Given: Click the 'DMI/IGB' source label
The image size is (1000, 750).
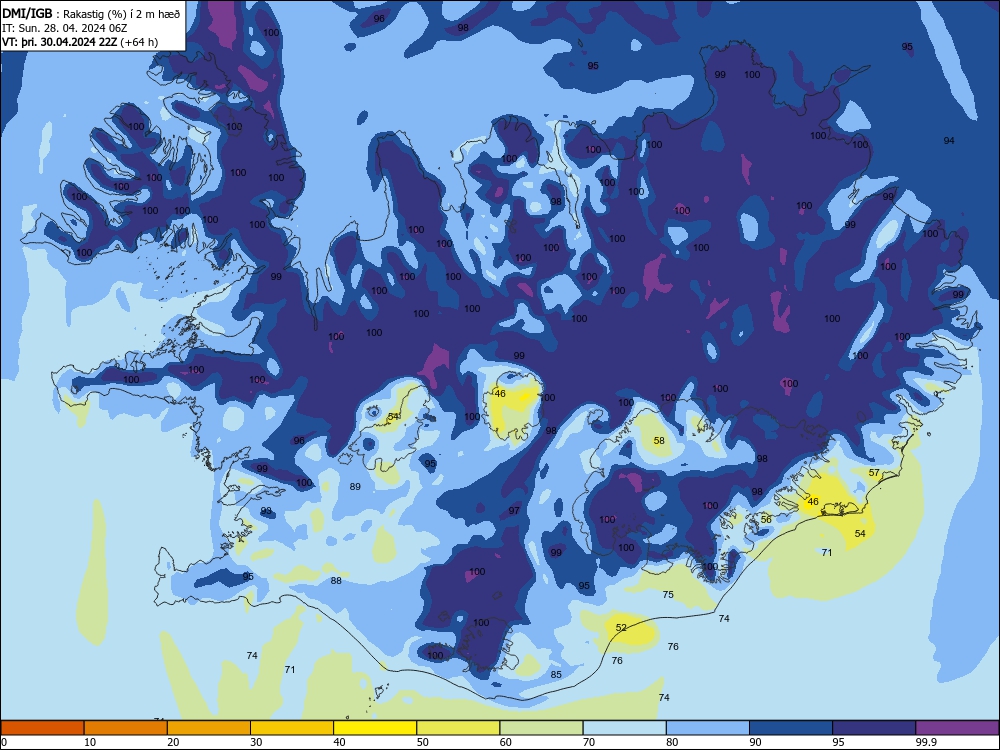Looking at the screenshot, I should point(27,13).
